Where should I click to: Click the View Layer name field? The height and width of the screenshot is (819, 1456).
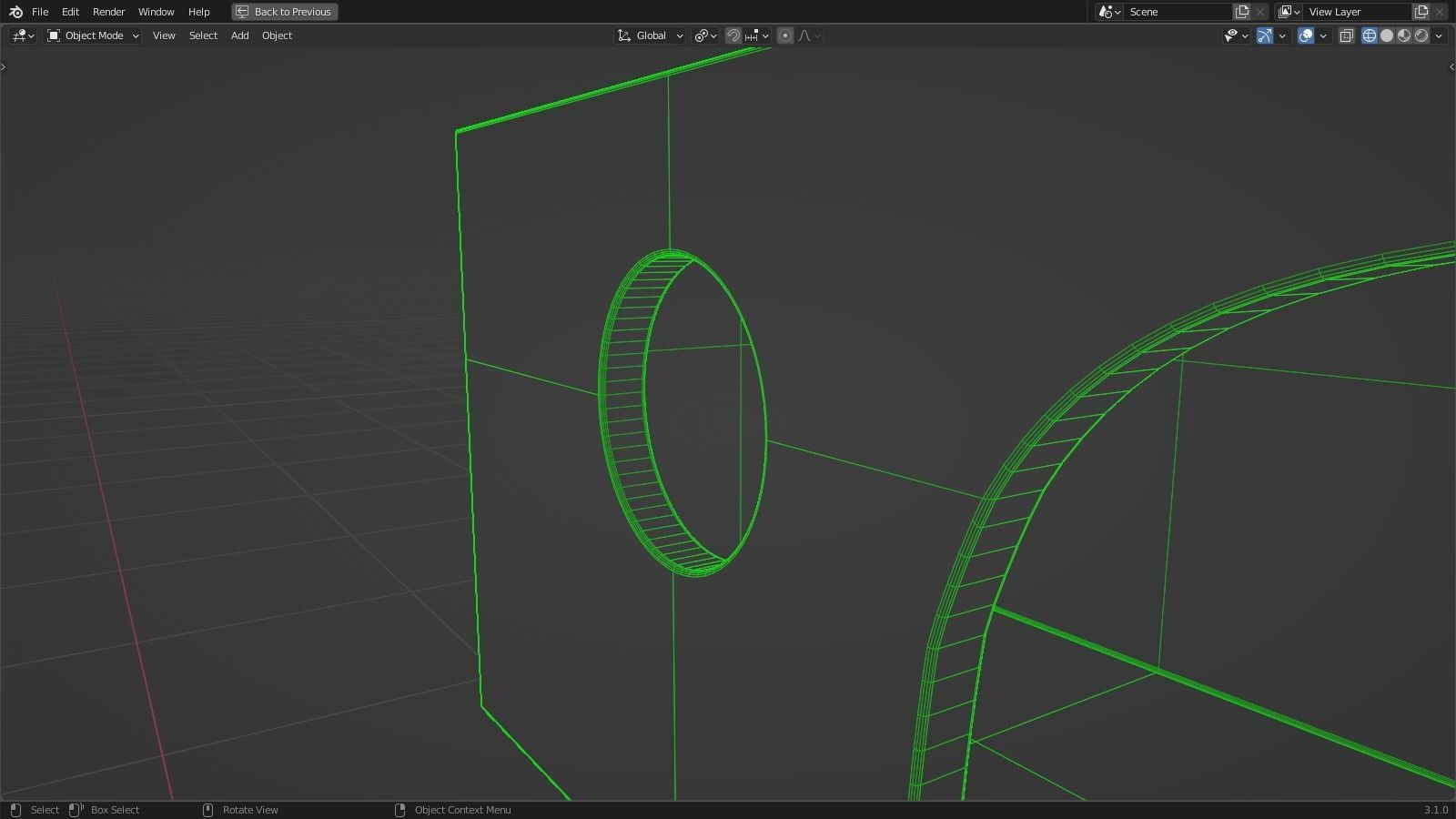[1357, 12]
